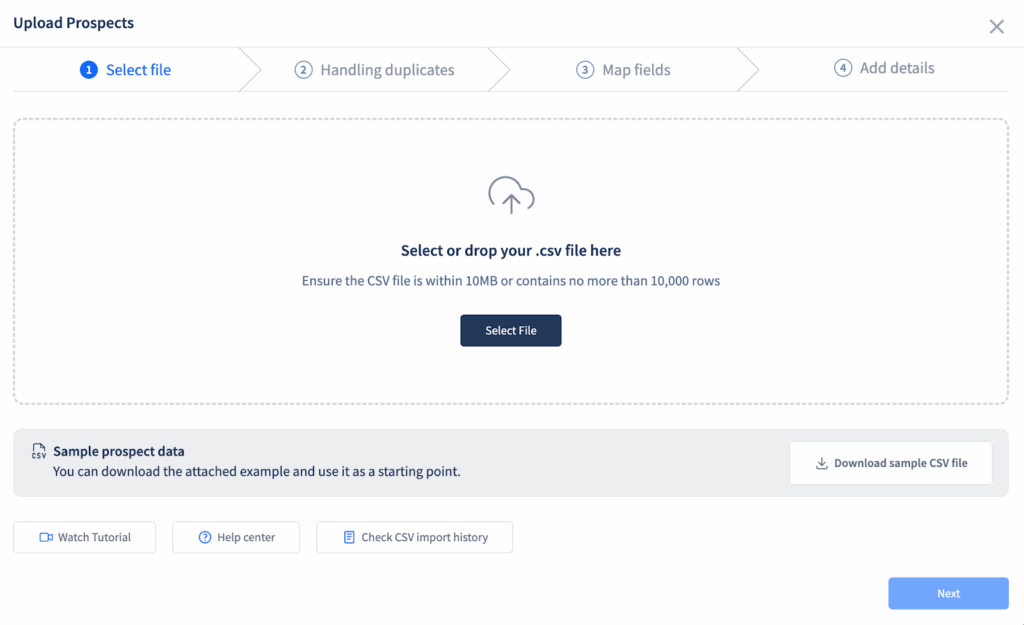Go to the Select file step
1024x625 pixels.
point(125,70)
